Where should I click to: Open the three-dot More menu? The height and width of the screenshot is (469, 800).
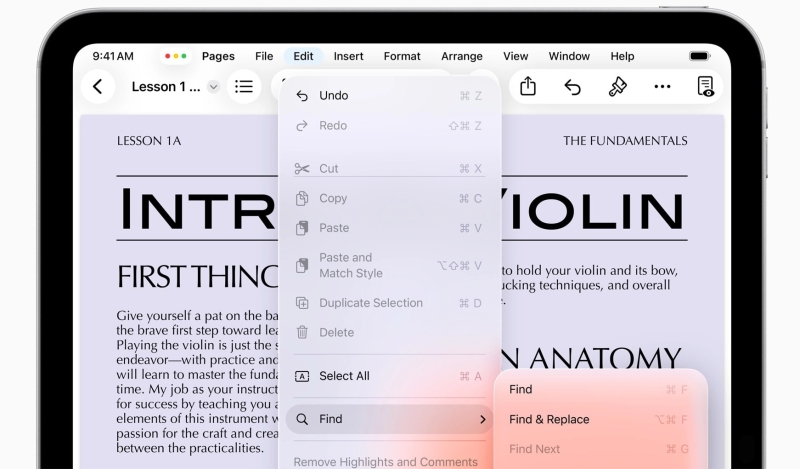[x=662, y=87]
